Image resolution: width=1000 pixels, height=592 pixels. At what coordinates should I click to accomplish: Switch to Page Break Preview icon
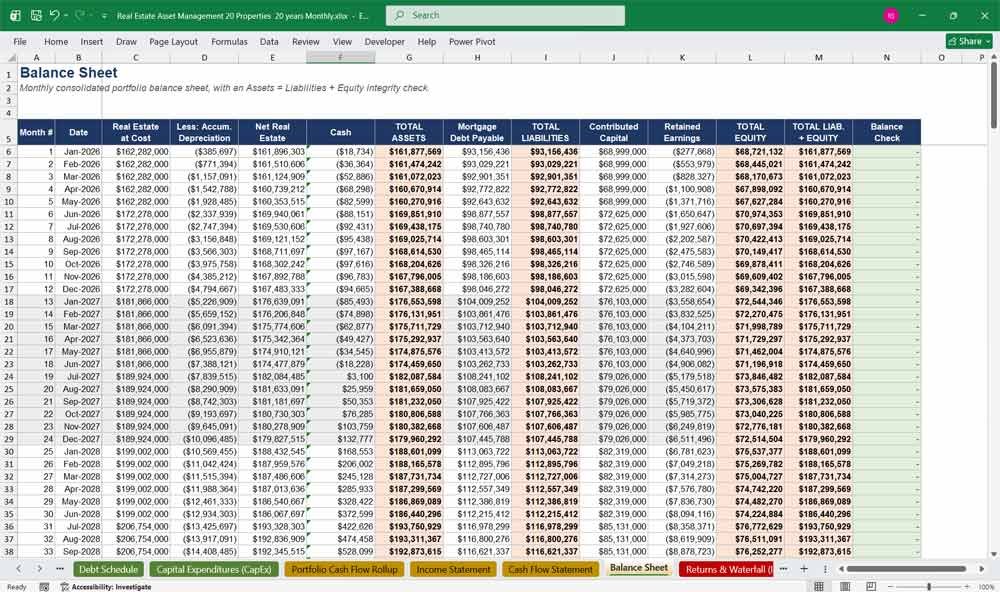click(871, 586)
